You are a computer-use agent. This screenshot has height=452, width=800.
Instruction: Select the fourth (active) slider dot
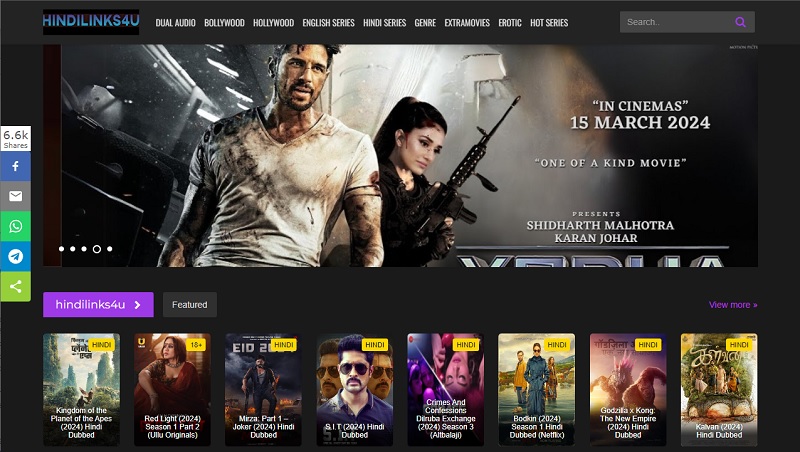click(x=96, y=249)
